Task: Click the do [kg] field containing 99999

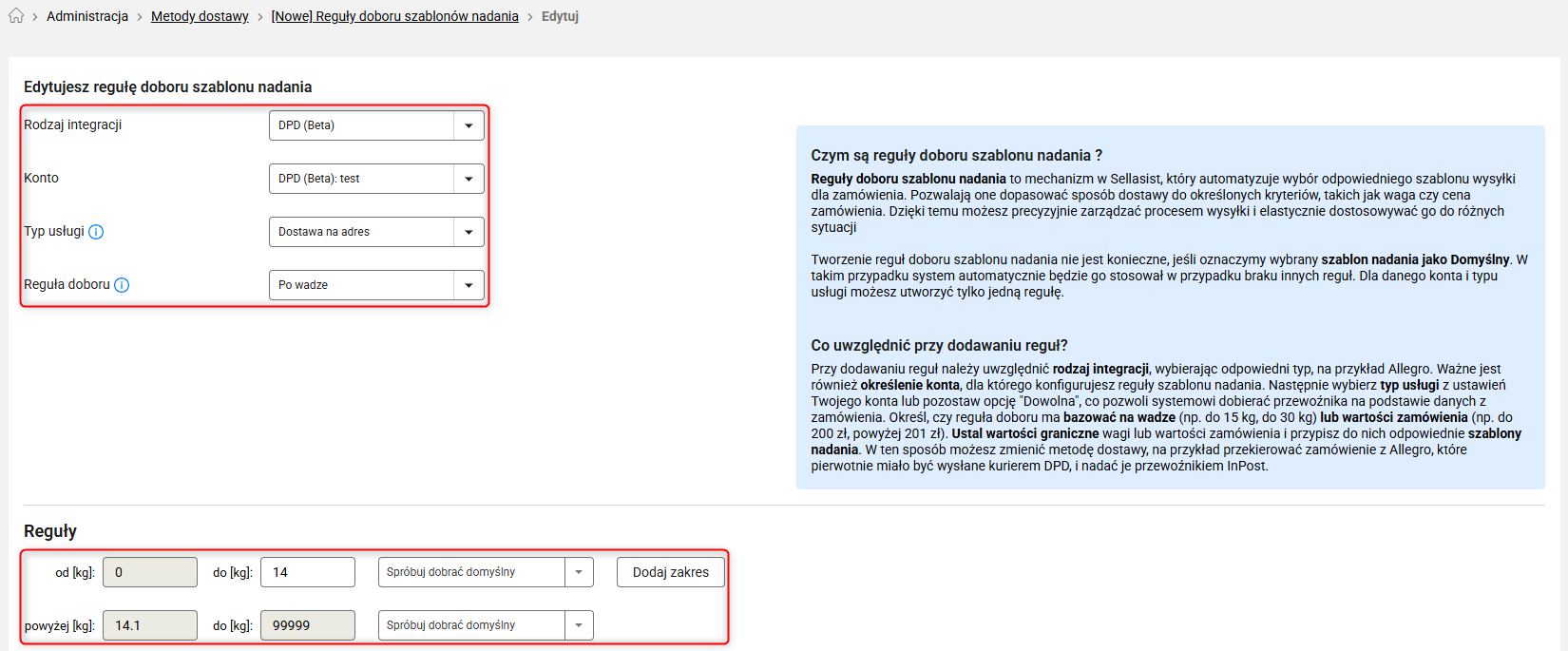Action: (x=308, y=625)
